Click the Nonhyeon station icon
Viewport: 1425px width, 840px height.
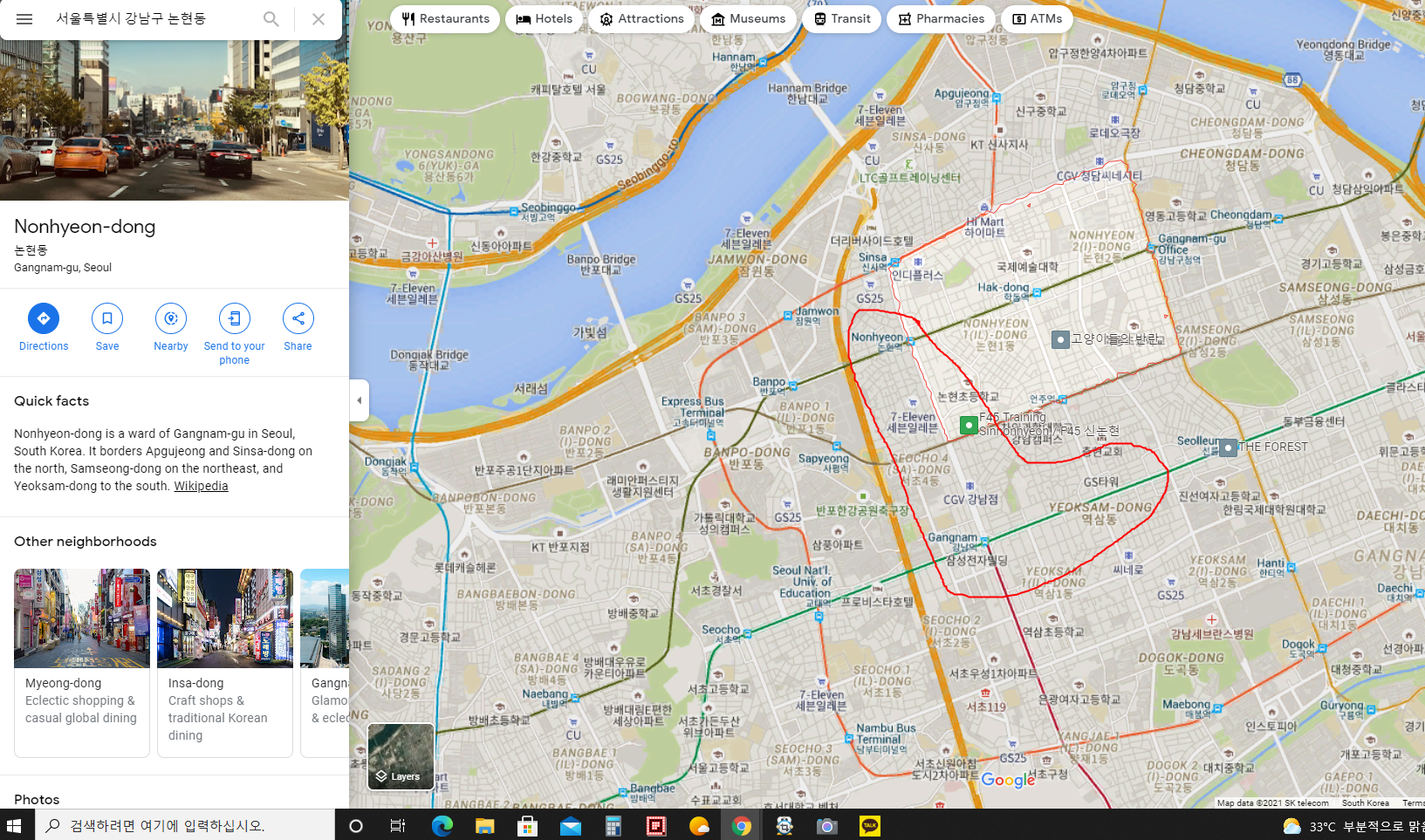[910, 341]
